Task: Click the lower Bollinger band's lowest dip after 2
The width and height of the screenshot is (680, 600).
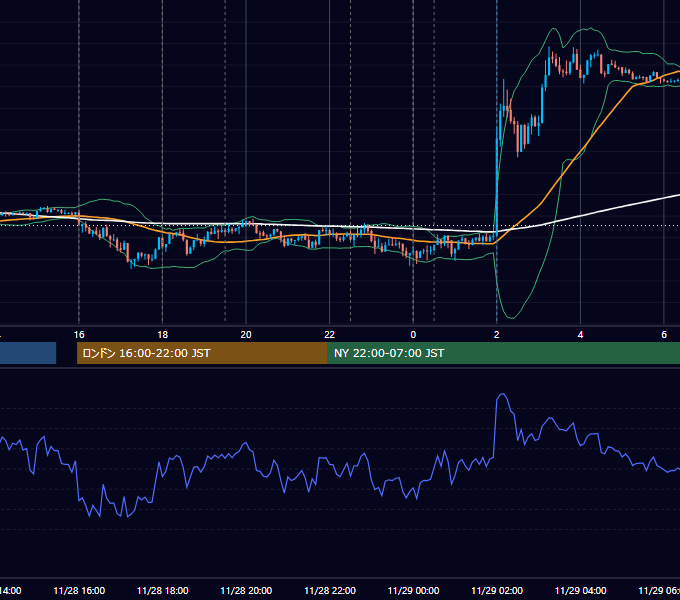Action: tap(511, 317)
